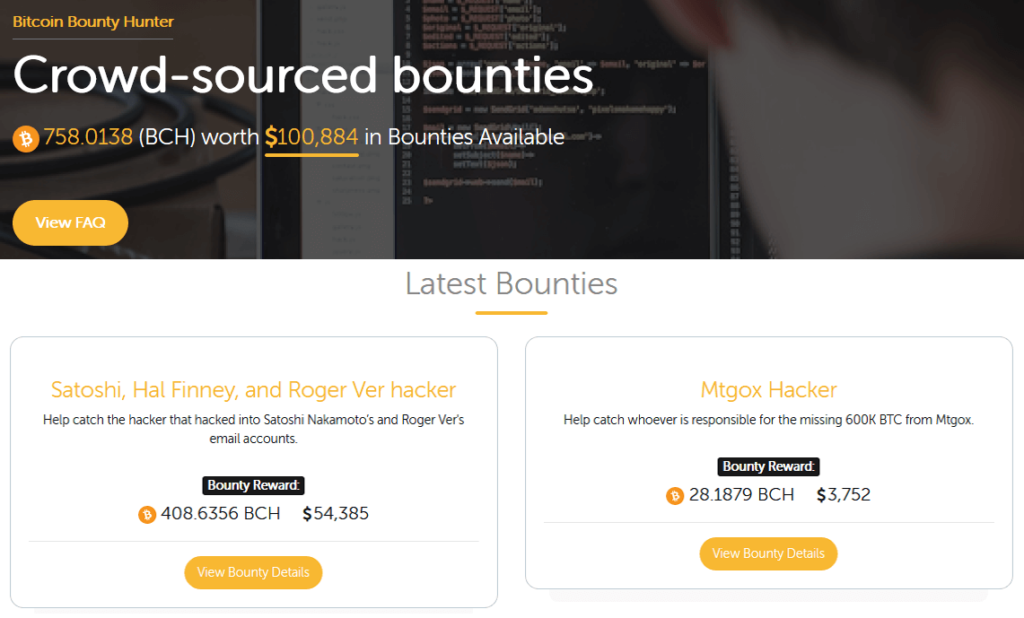Click the underlined $100,884 bounty total
The width and height of the screenshot is (1024, 618).
(x=311, y=138)
